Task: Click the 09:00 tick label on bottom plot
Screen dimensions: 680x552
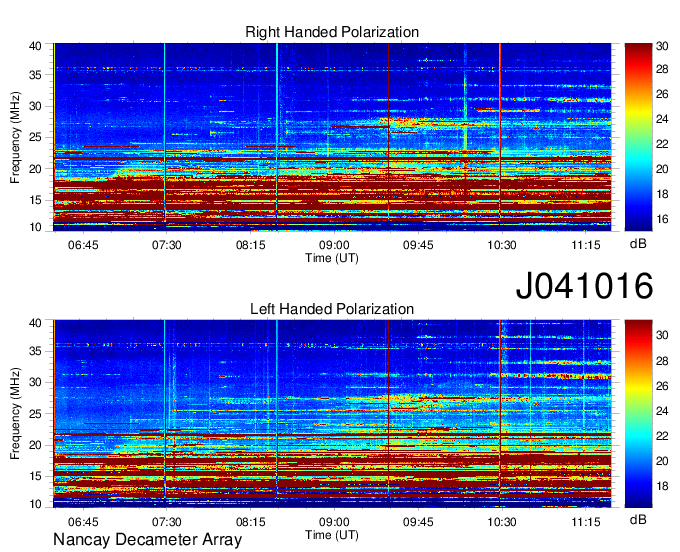Action: pyautogui.click(x=334, y=522)
